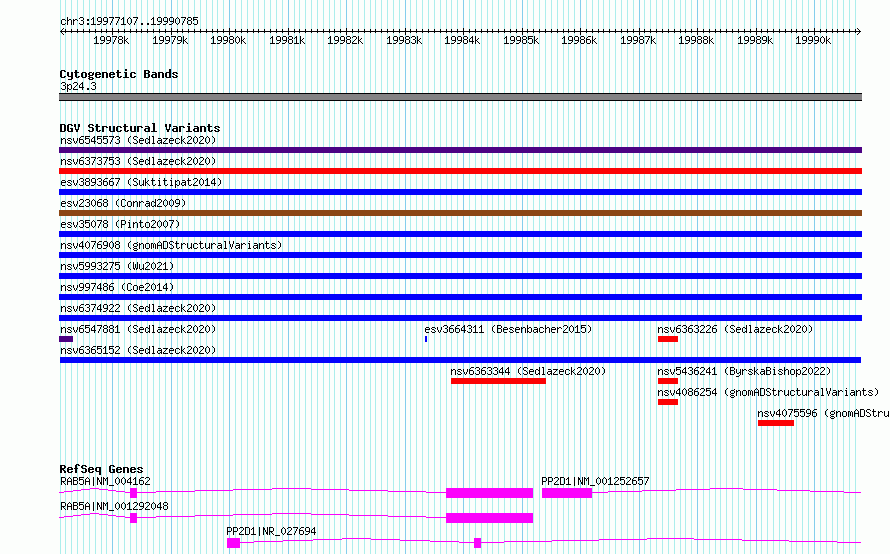Image resolution: width=890 pixels, height=554 pixels.
Task: Click the 19984k ruler tick label
Action: click(x=462, y=40)
